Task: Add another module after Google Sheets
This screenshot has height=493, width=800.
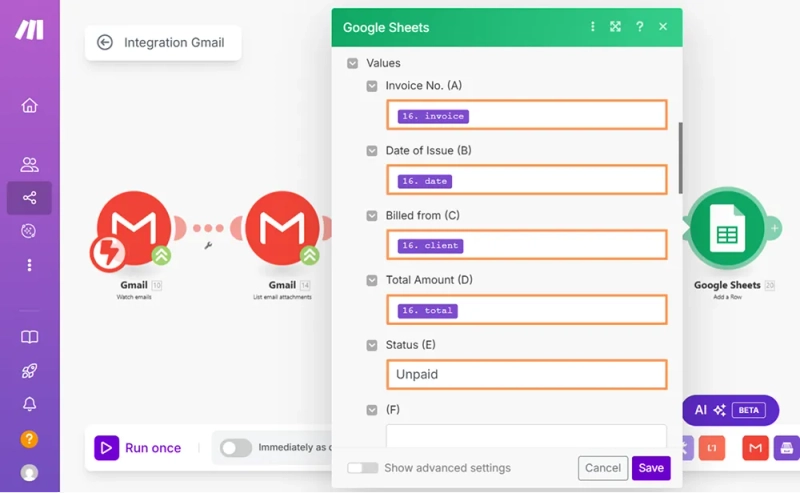Action: click(x=774, y=228)
